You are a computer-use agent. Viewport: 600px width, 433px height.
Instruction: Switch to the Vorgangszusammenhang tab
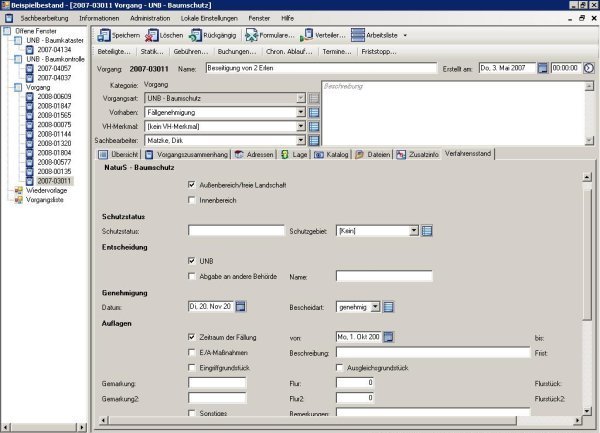click(x=187, y=155)
